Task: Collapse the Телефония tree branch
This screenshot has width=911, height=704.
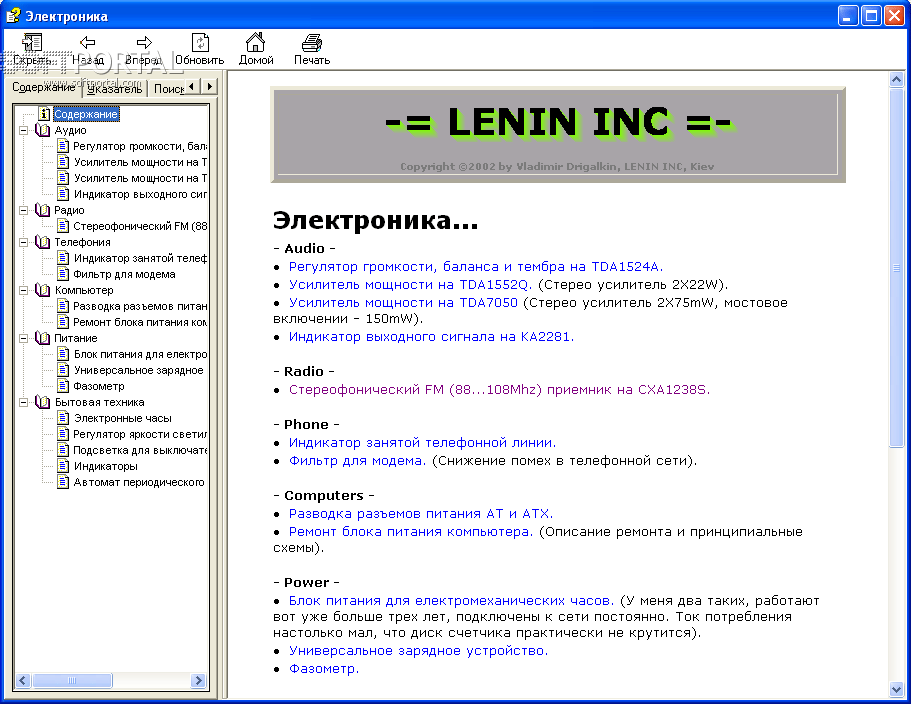Action: coord(23,242)
